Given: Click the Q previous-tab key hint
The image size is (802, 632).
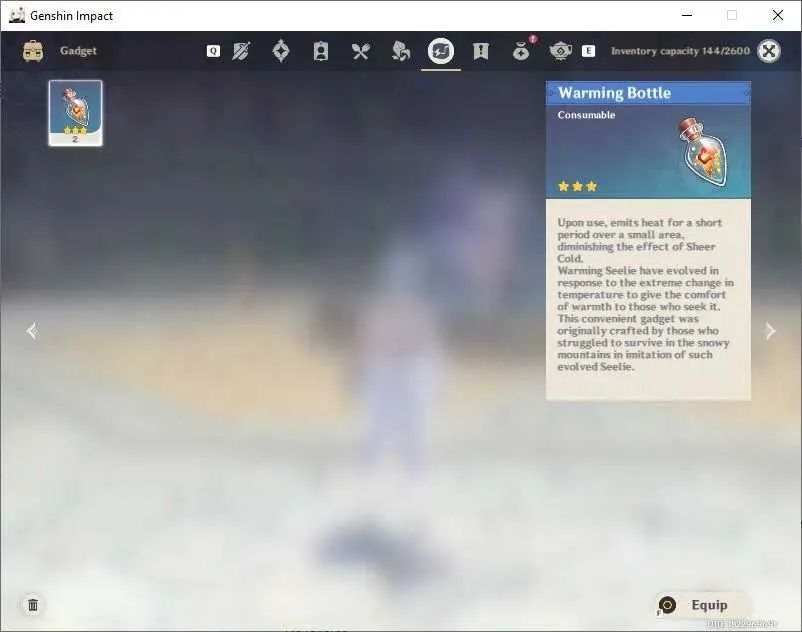Looking at the screenshot, I should (x=213, y=51).
